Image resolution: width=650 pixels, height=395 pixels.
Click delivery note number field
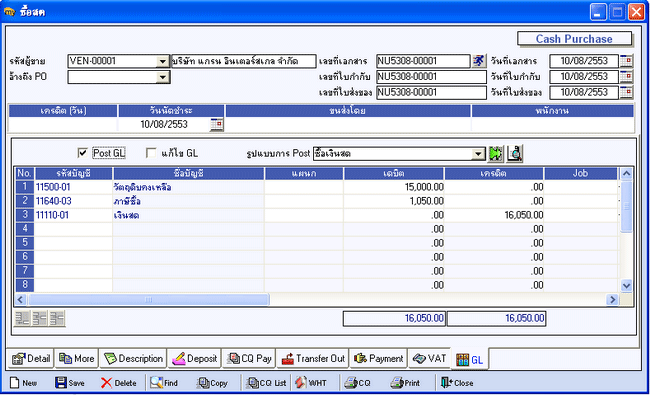point(431,92)
